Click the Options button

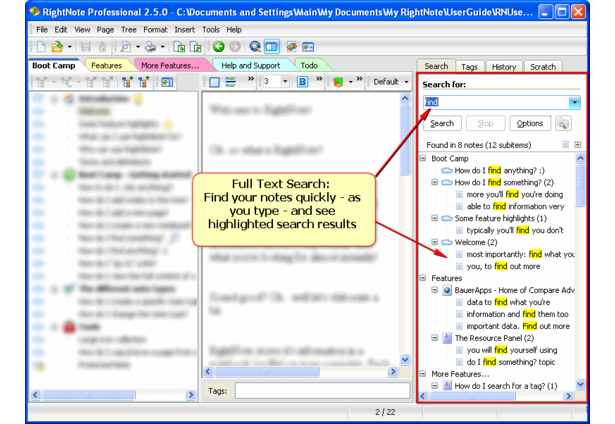click(x=530, y=124)
